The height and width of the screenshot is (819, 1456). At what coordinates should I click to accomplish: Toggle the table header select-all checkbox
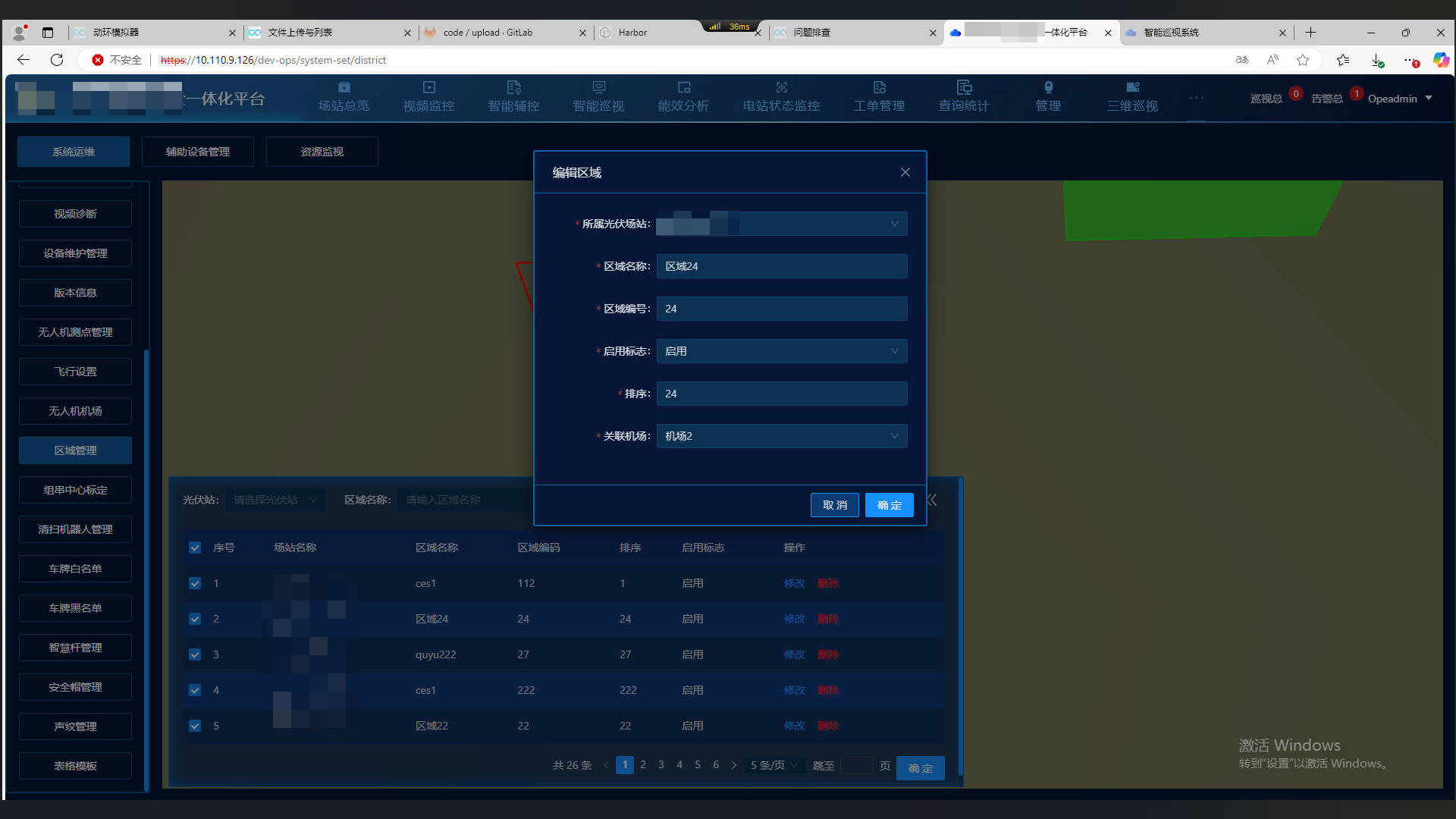coord(195,548)
